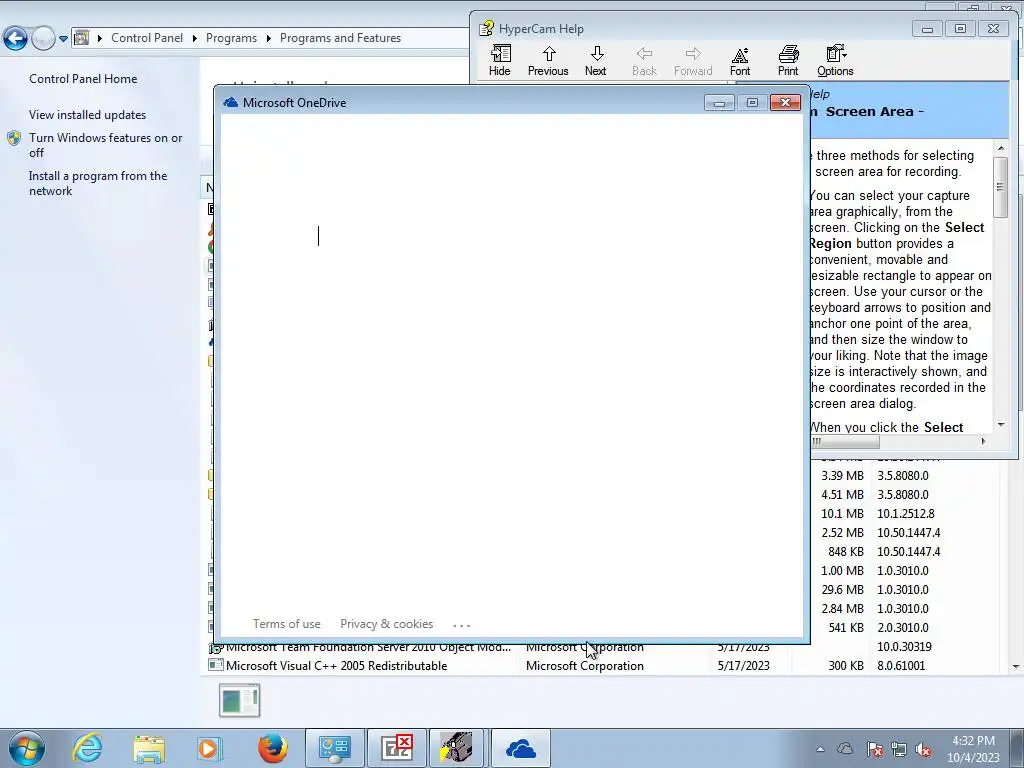Click network tray icon
This screenshot has height=768, width=1024.
pos(899,749)
